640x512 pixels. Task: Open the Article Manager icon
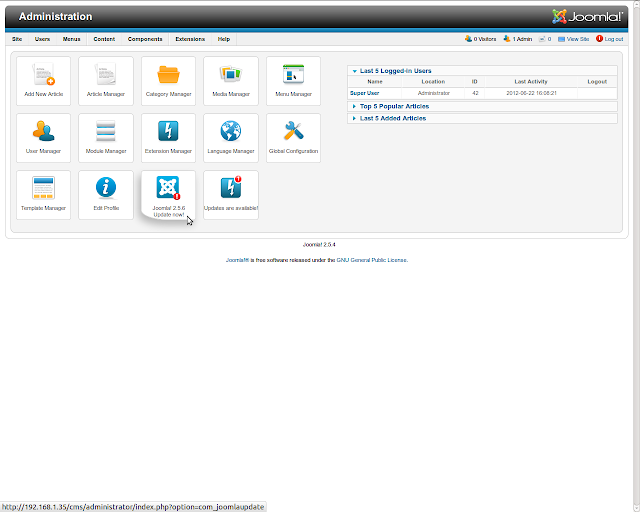click(106, 81)
